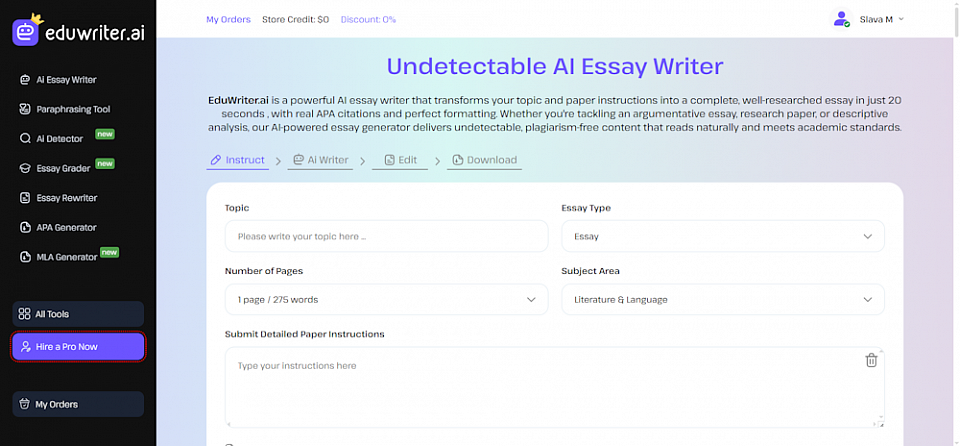
Task: Click the AI Detector magnifier icon
Action: point(25,139)
